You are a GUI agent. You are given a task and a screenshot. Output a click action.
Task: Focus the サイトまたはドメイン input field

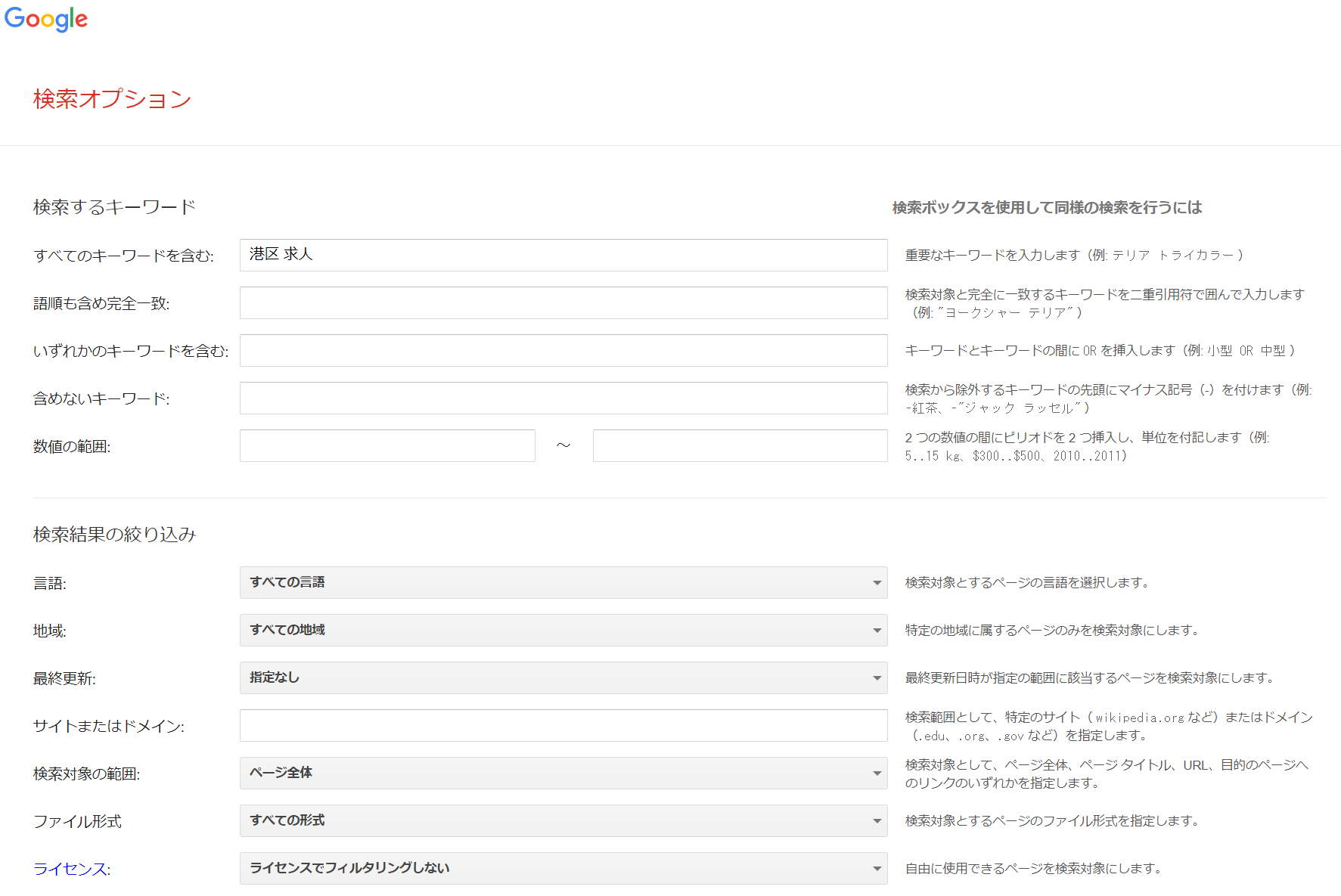[x=563, y=725]
